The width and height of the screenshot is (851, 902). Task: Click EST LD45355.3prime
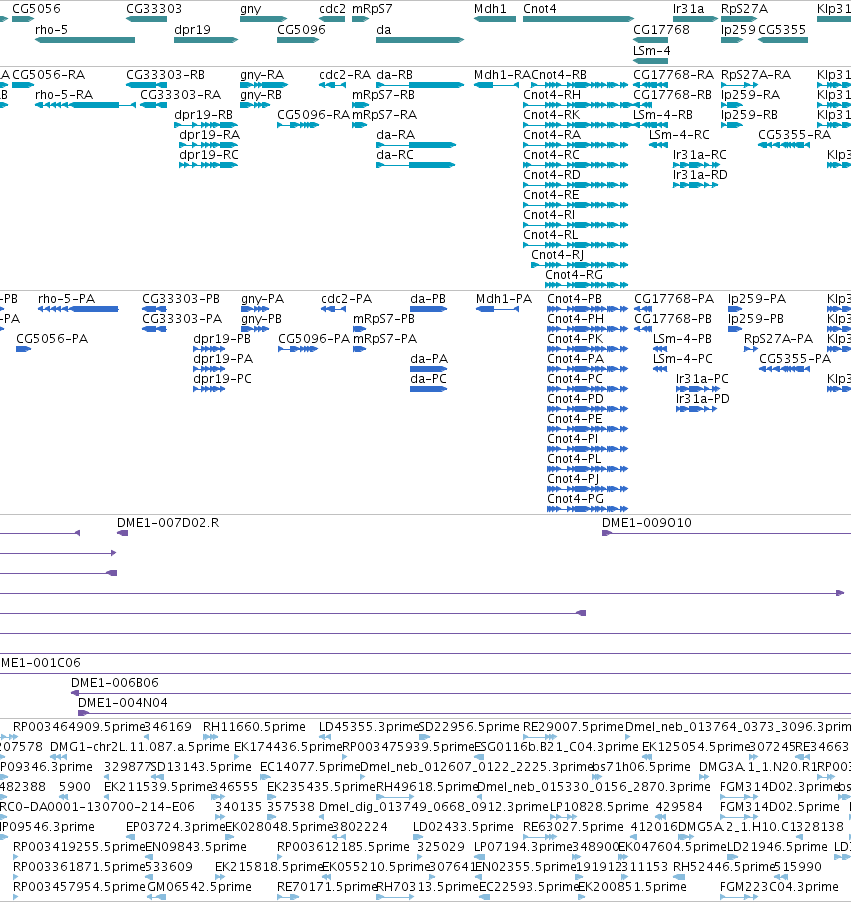click(x=369, y=727)
